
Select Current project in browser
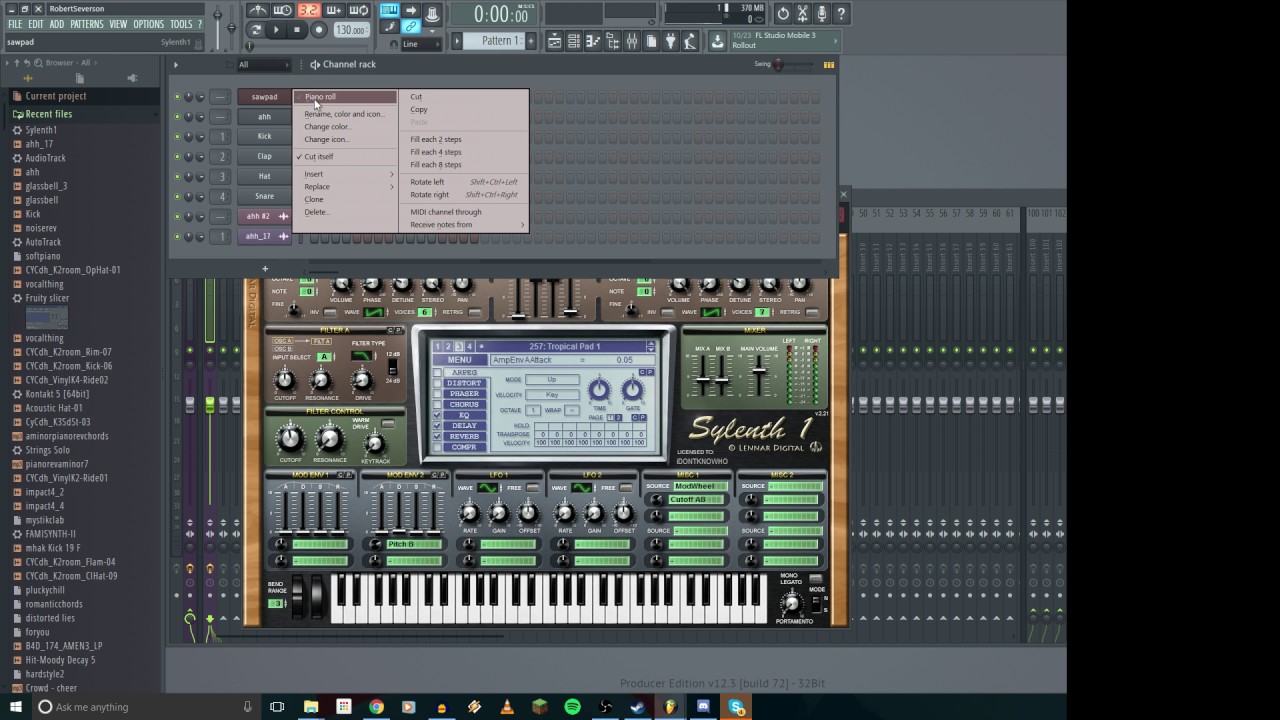point(56,96)
